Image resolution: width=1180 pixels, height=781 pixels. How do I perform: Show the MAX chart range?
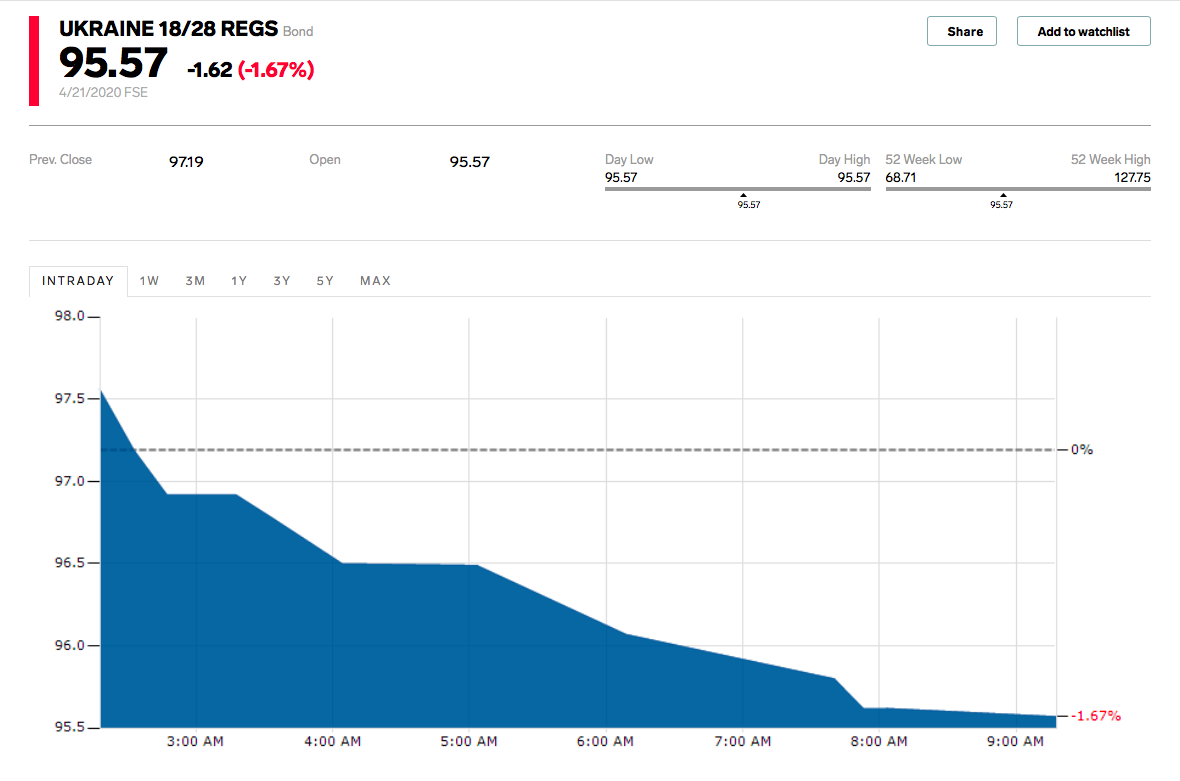click(x=376, y=281)
